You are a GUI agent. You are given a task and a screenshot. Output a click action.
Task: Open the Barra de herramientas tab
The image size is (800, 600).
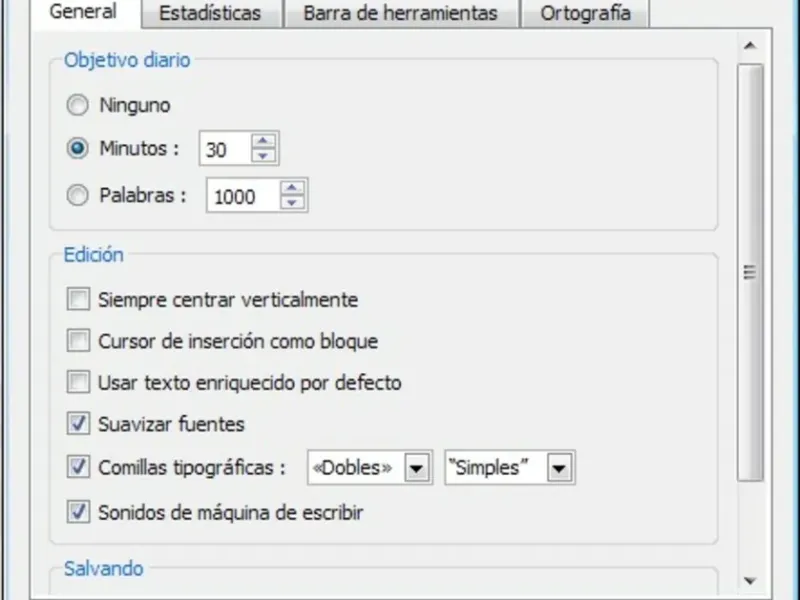399,13
